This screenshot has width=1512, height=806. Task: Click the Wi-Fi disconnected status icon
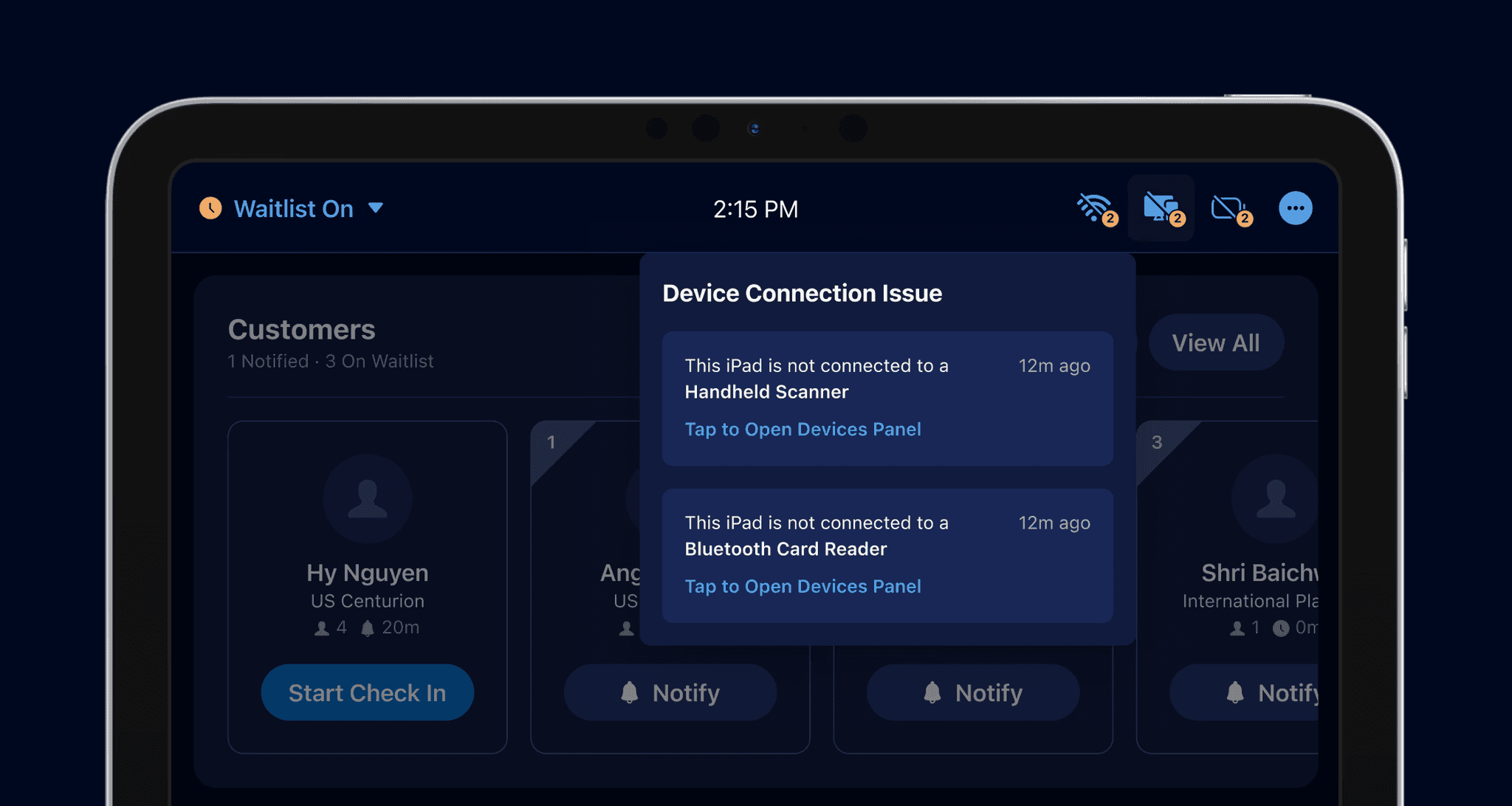click(1093, 207)
